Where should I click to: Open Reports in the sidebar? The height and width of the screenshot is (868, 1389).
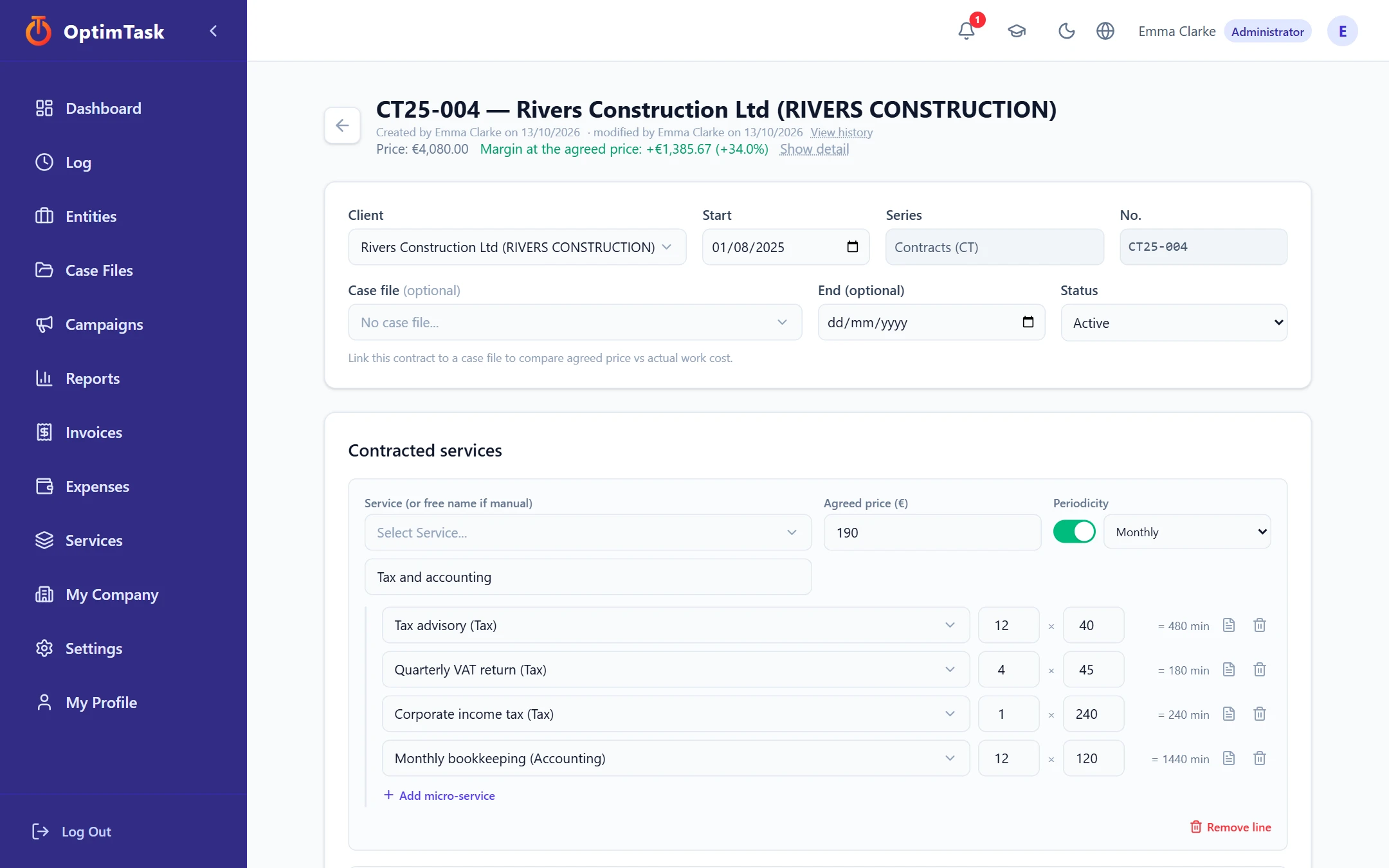pyautogui.click(x=93, y=378)
